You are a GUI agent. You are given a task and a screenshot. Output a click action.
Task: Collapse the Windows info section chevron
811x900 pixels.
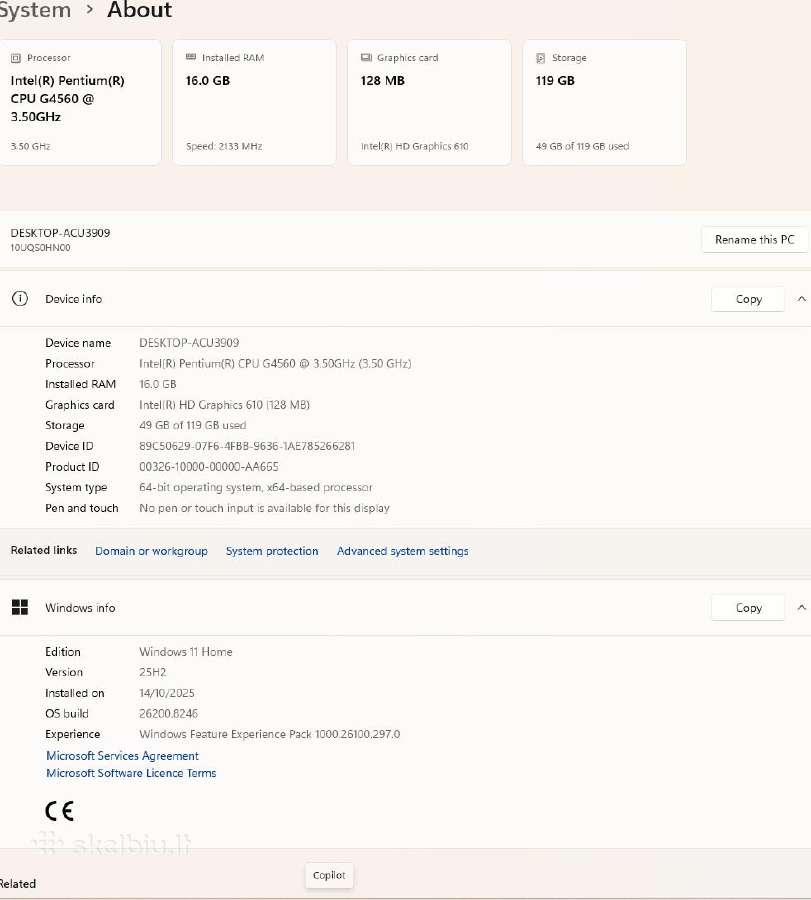click(x=801, y=607)
